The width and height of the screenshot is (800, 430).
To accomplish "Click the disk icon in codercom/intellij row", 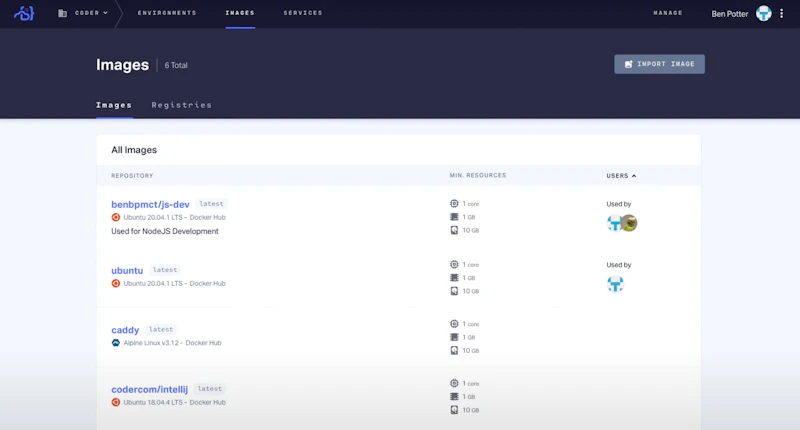I will pyautogui.click(x=454, y=410).
